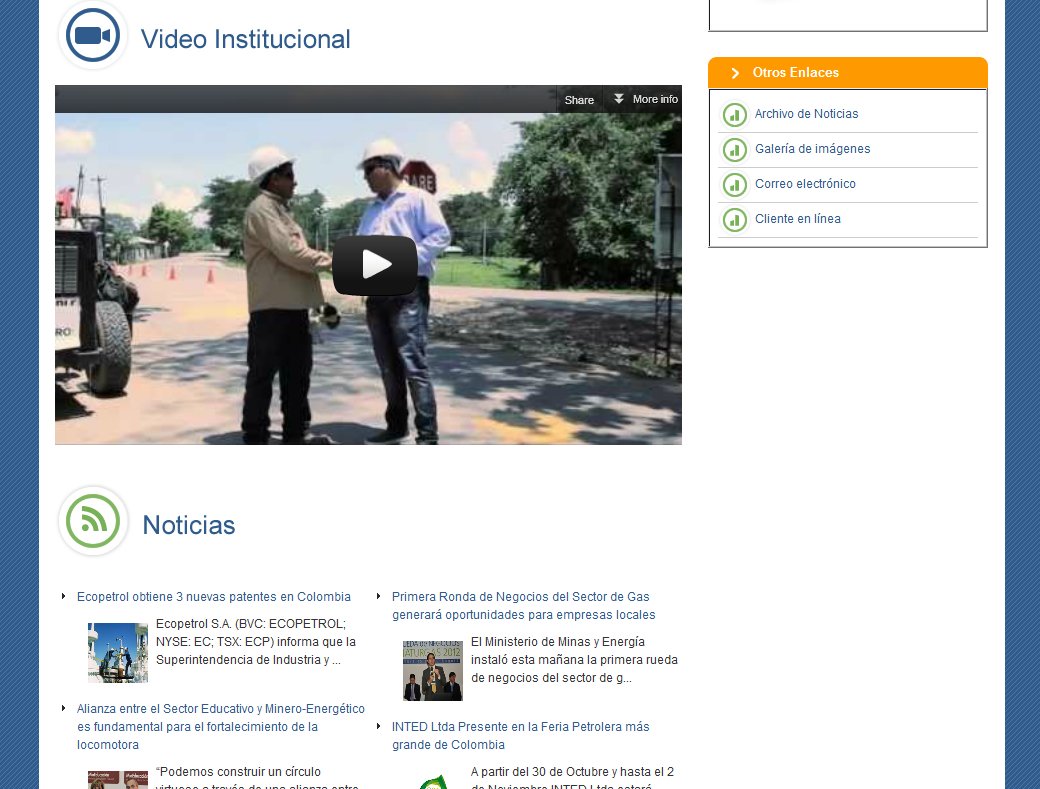The image size is (1040, 789).
Task: Click the Noticias RSS feed icon
Action: (x=93, y=521)
